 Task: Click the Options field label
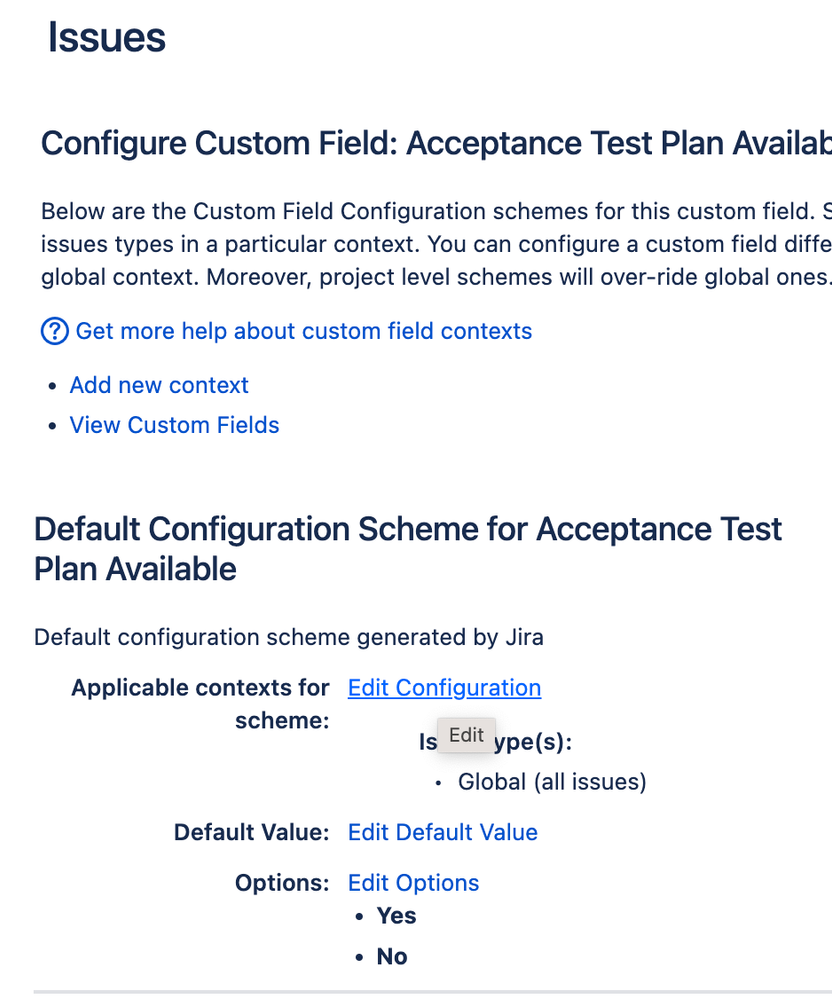281,883
